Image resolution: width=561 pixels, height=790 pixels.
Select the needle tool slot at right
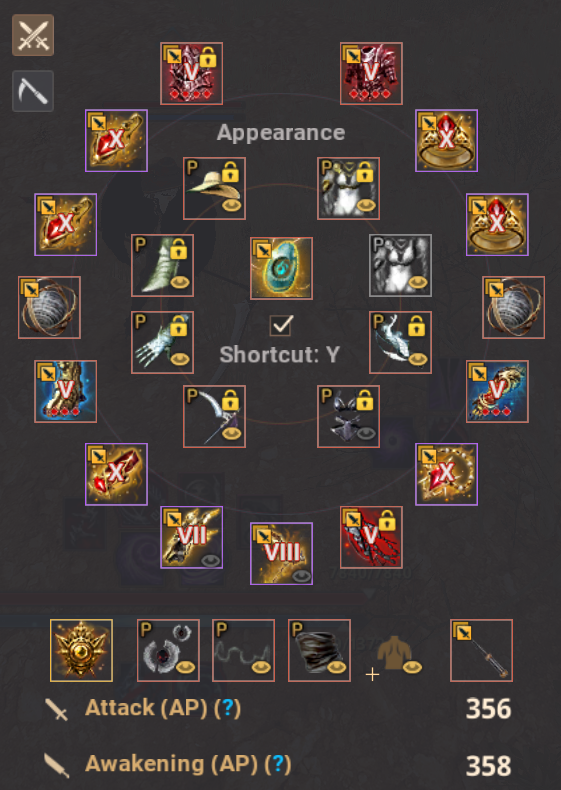tap(481, 650)
